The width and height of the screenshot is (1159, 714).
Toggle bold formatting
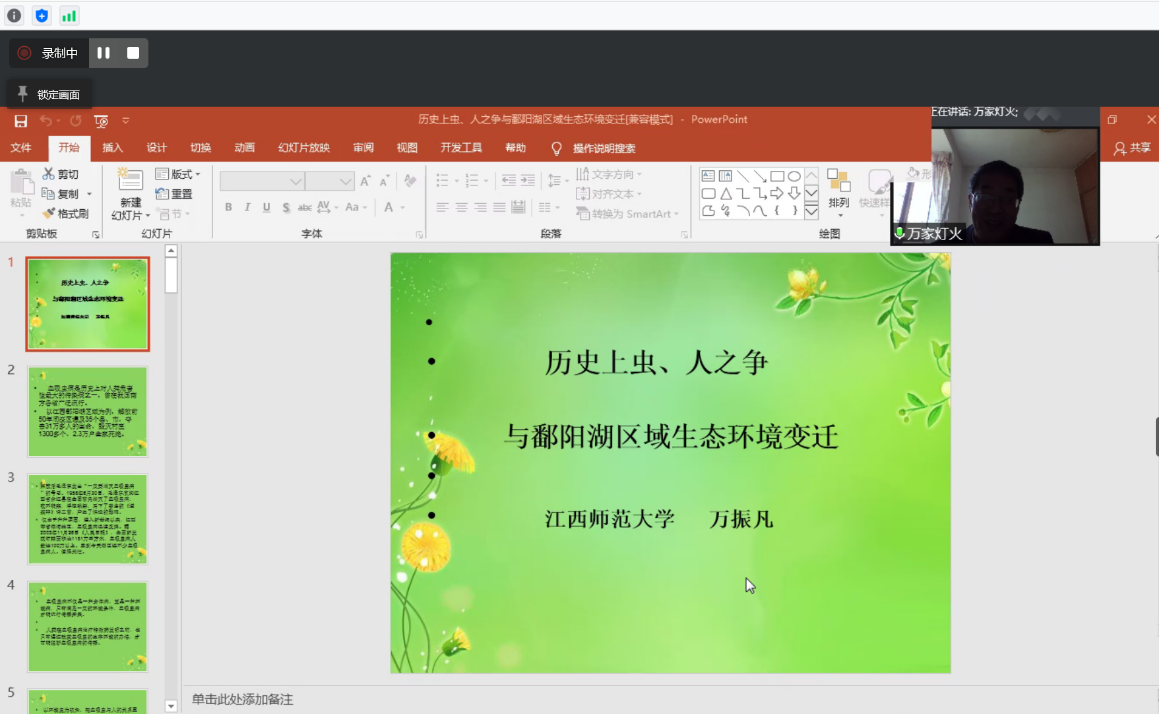(x=228, y=207)
